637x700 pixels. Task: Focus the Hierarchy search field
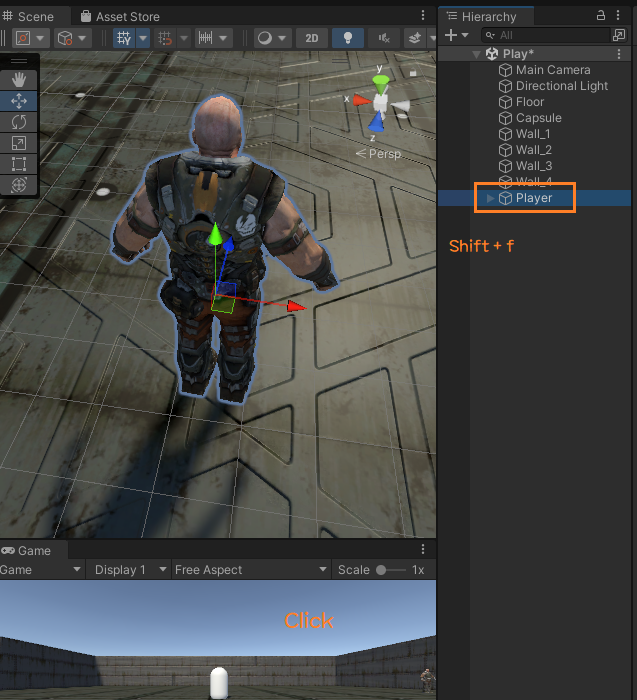[x=545, y=35]
